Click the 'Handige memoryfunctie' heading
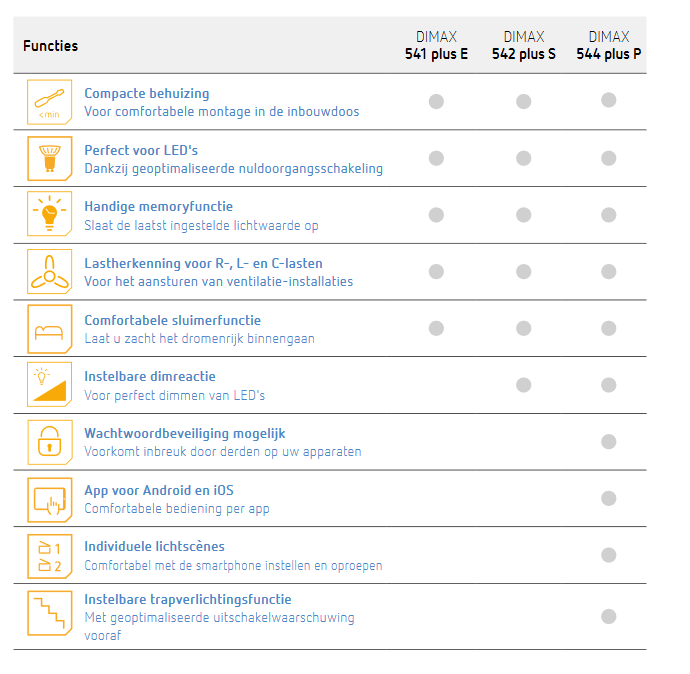690x674 pixels. coord(158,206)
